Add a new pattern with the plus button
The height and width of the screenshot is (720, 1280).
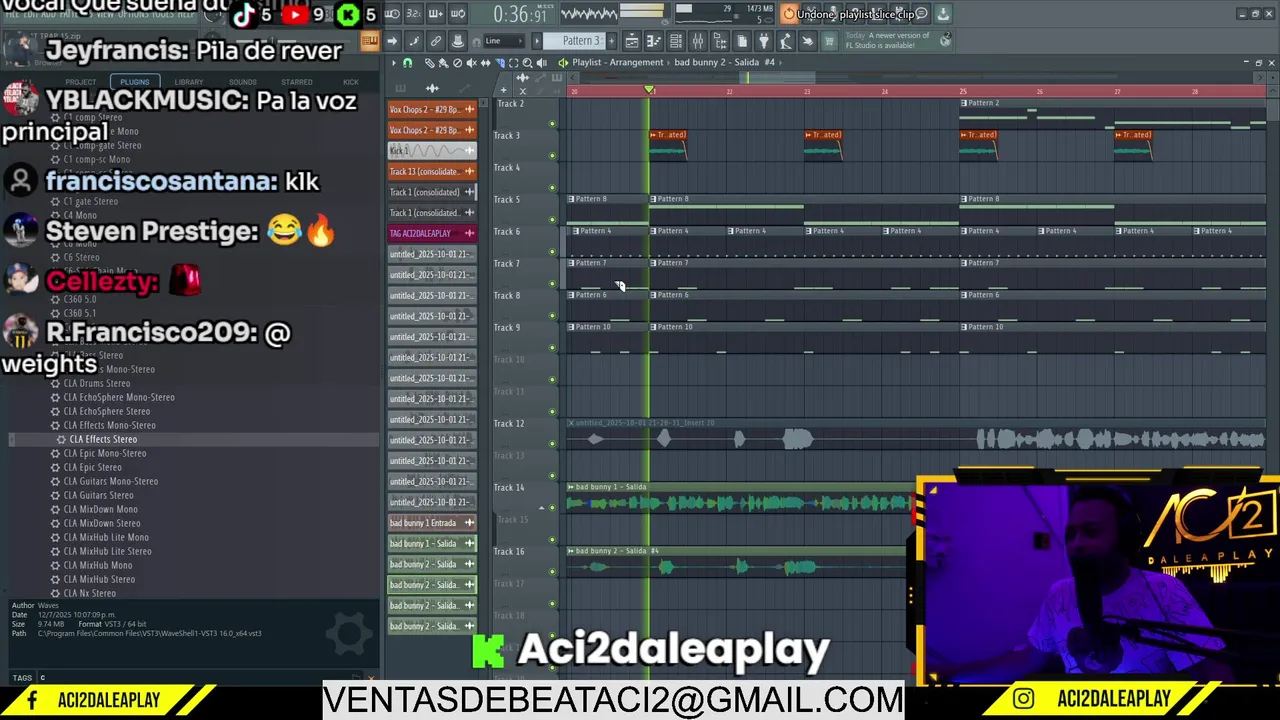pos(612,41)
